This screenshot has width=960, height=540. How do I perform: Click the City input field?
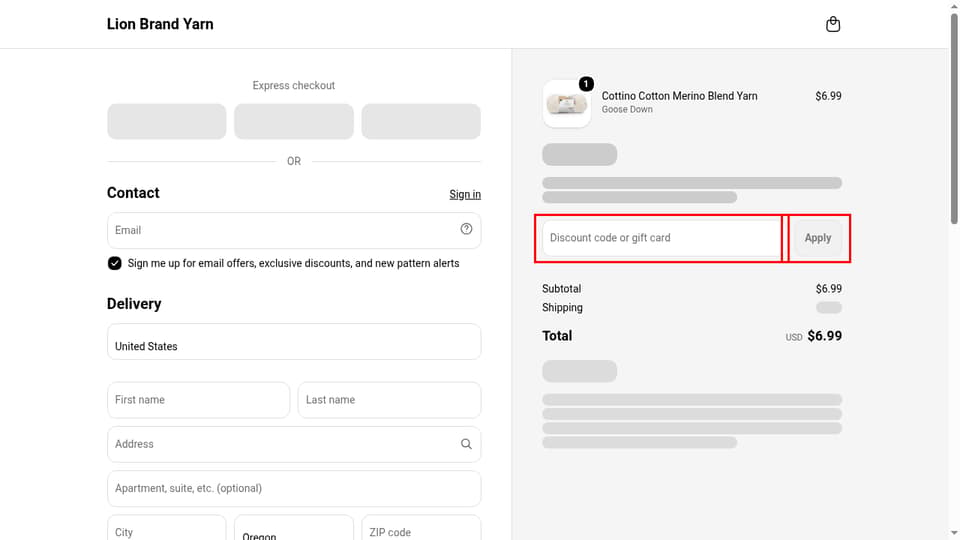(x=167, y=528)
